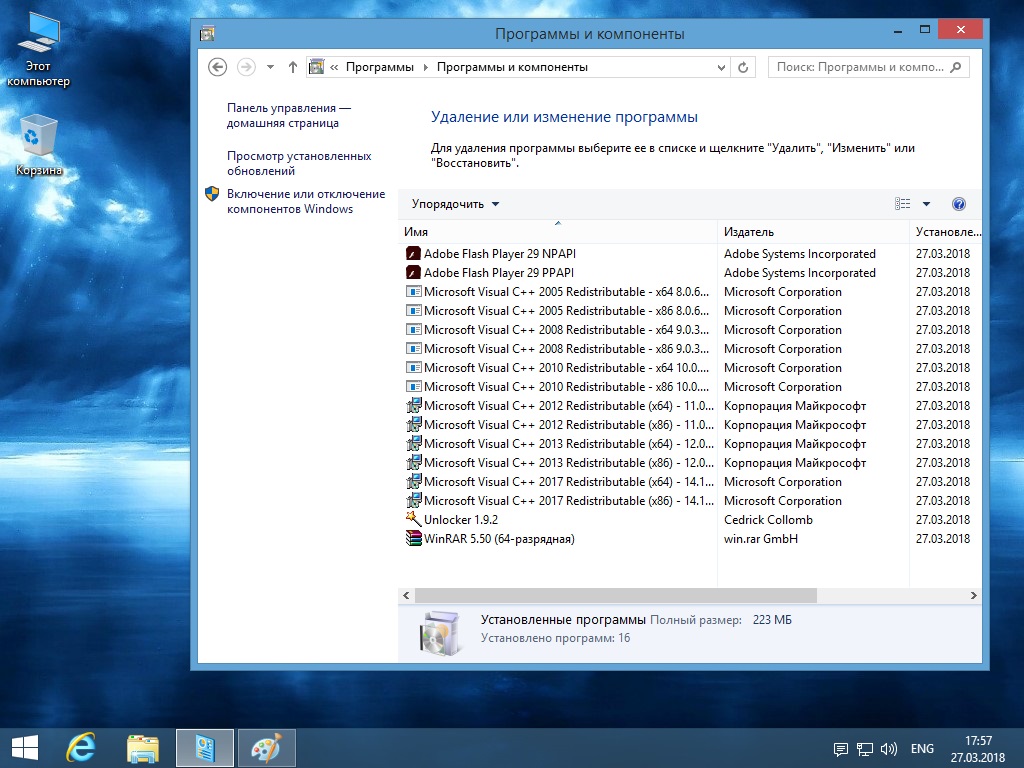Click icon of Visual C++ 2005 x64
The height and width of the screenshot is (768, 1024).
point(413,291)
